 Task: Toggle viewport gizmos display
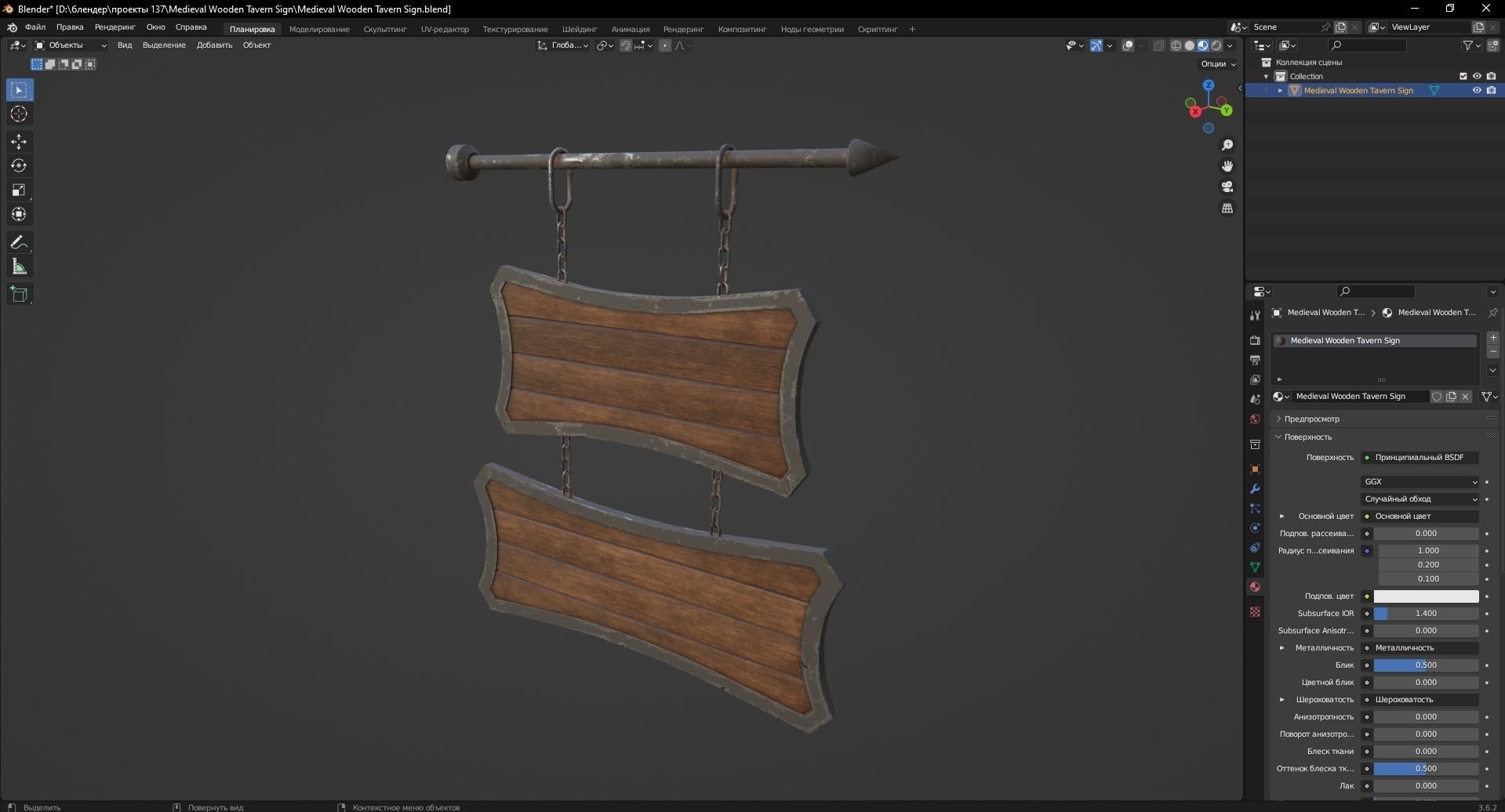(x=1096, y=45)
